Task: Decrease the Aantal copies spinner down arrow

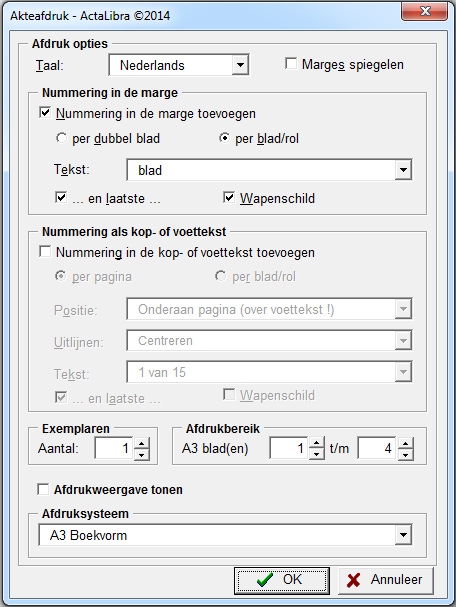Action: point(142,454)
